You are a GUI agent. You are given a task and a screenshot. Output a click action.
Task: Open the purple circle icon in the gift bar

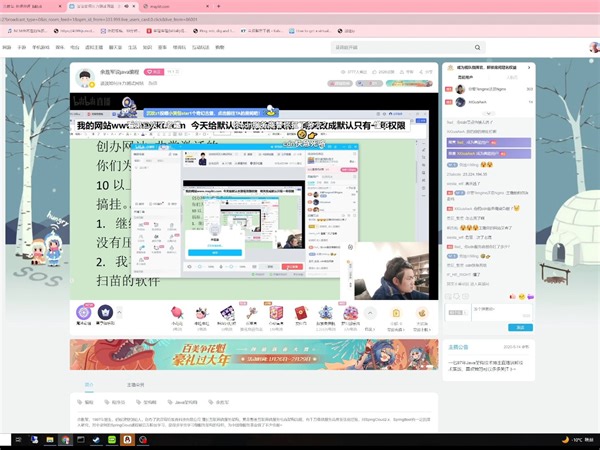pyautogui.click(x=83, y=312)
